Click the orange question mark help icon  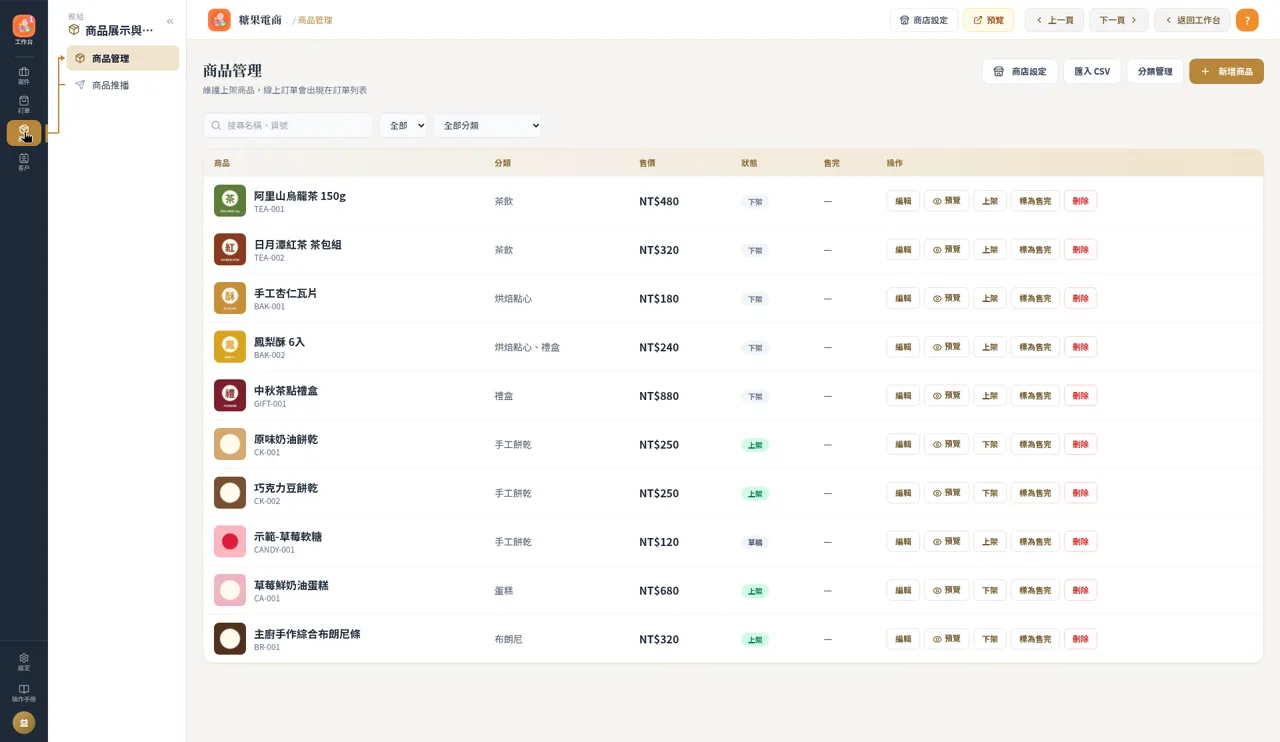(1247, 20)
